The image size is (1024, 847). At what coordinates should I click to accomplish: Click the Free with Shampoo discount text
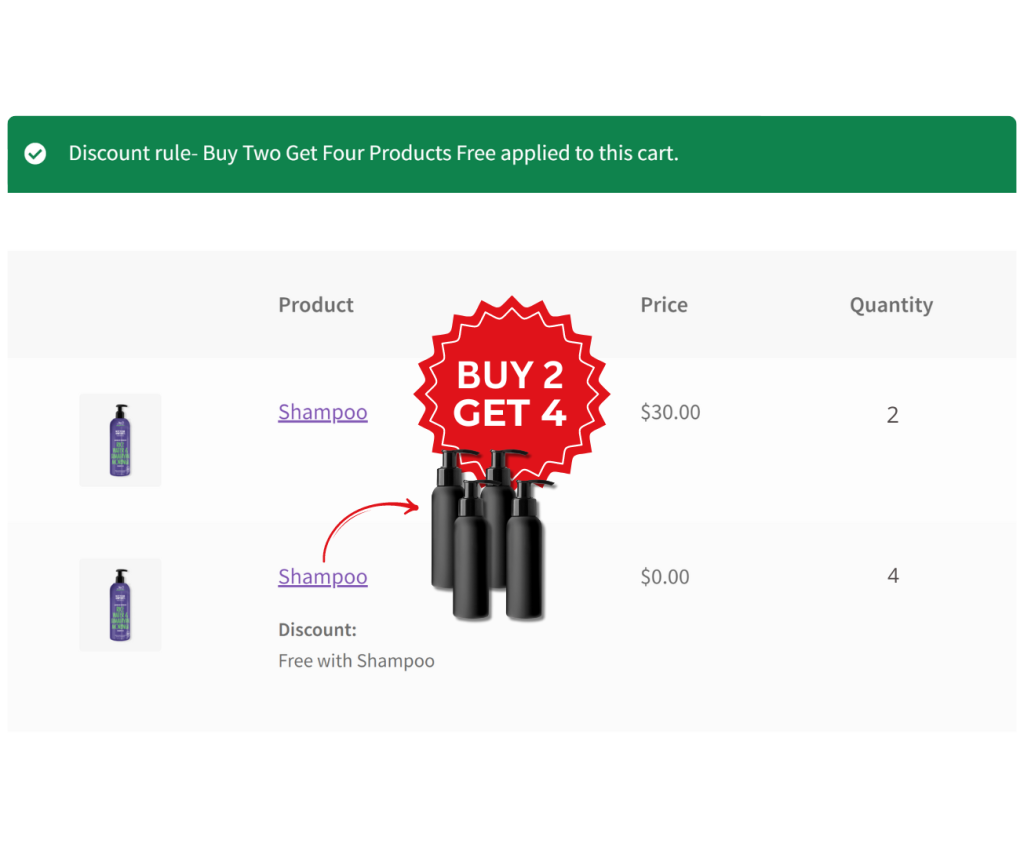tap(356, 661)
